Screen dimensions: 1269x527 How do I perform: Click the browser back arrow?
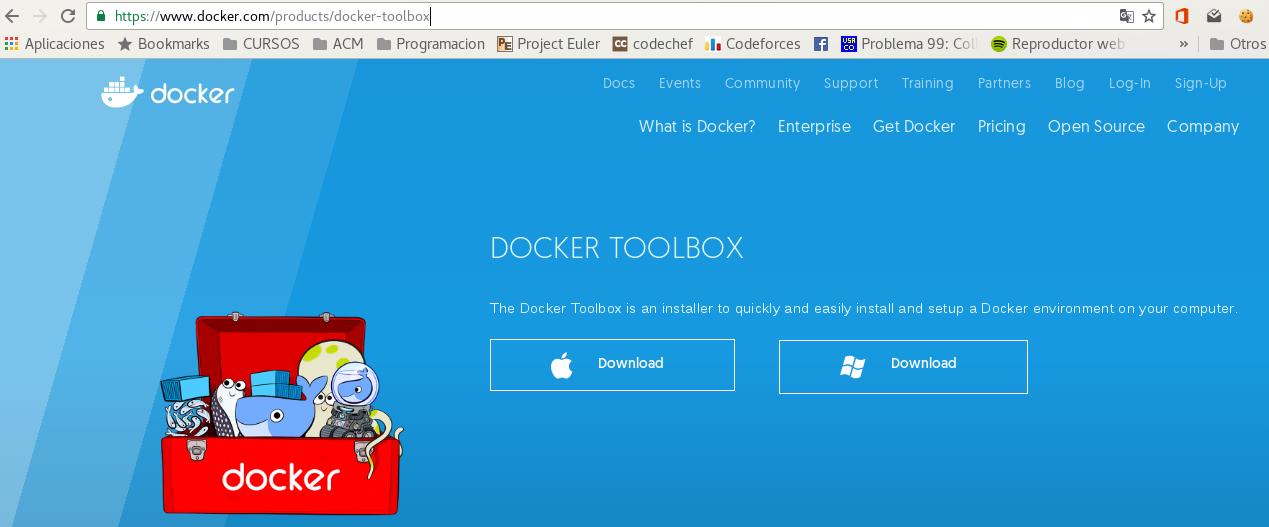12,16
